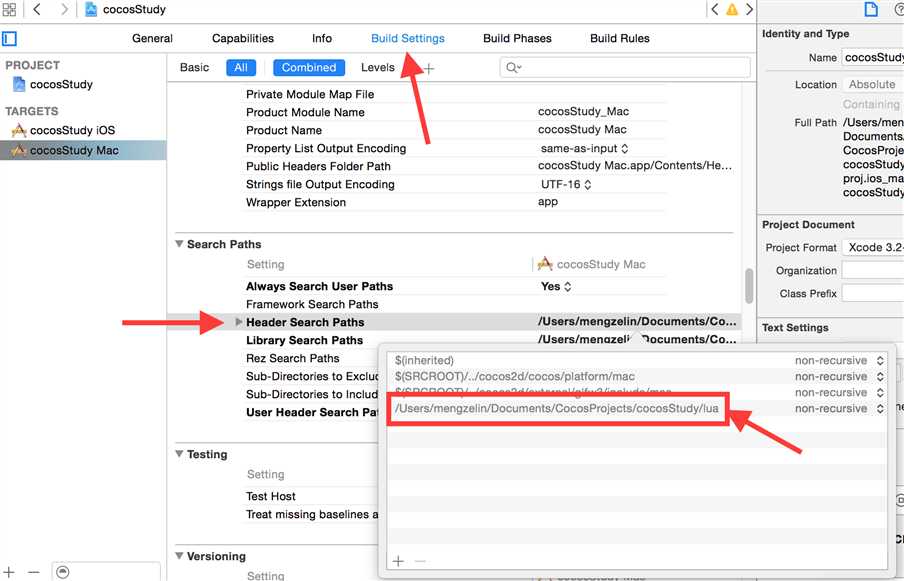This screenshot has width=904, height=581.
Task: Select Rez Search Paths setting
Action: (x=292, y=359)
